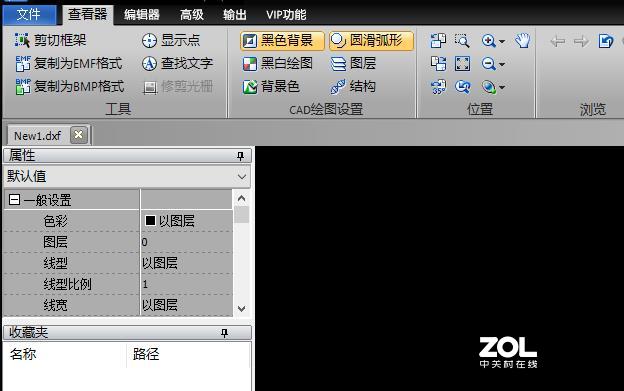The width and height of the screenshot is (624, 391).
Task: Select the zoom window rectangle tool
Action: click(x=462, y=40)
